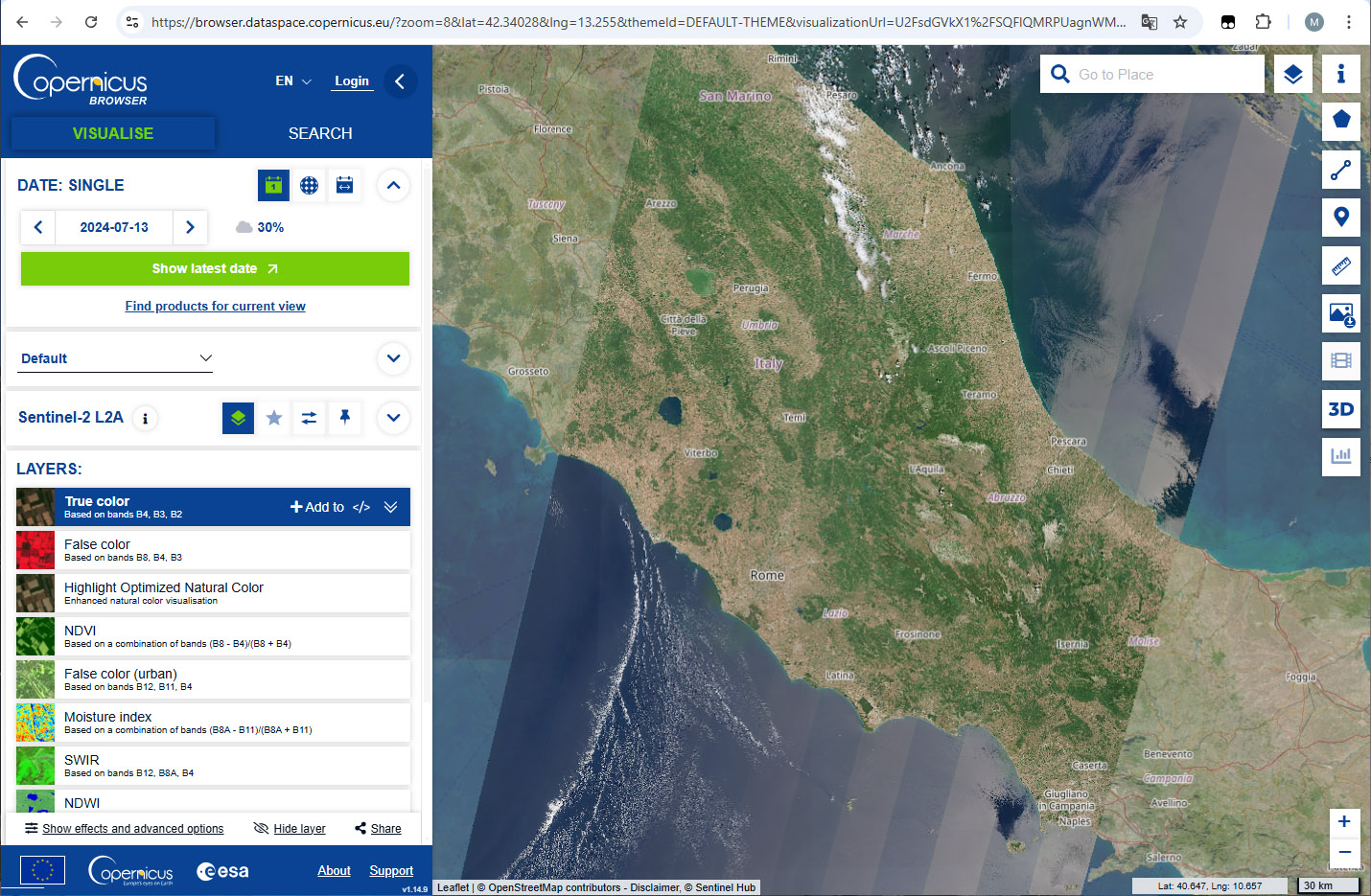
Task: Select the False color layer
Action: point(213,550)
